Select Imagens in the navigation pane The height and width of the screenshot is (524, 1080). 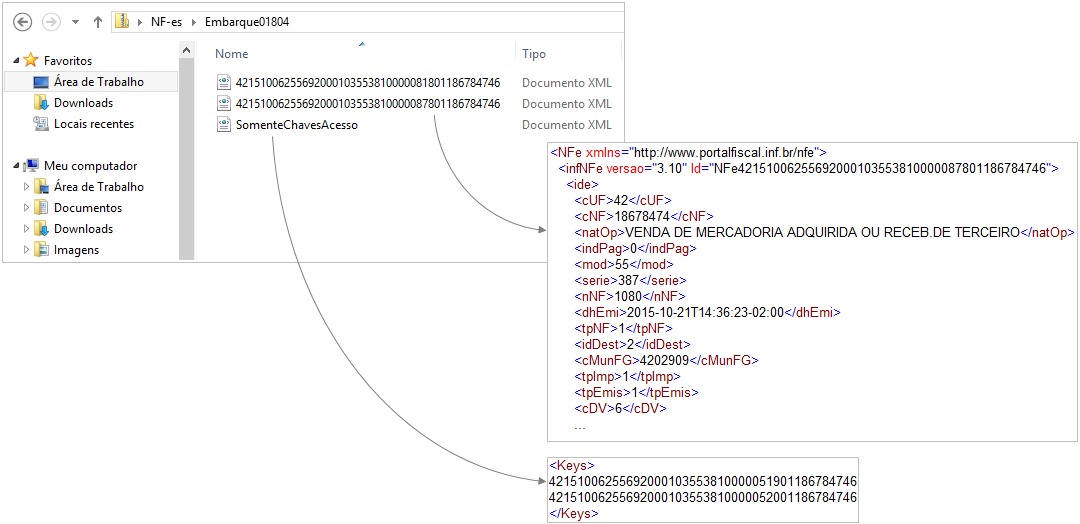(x=76, y=250)
